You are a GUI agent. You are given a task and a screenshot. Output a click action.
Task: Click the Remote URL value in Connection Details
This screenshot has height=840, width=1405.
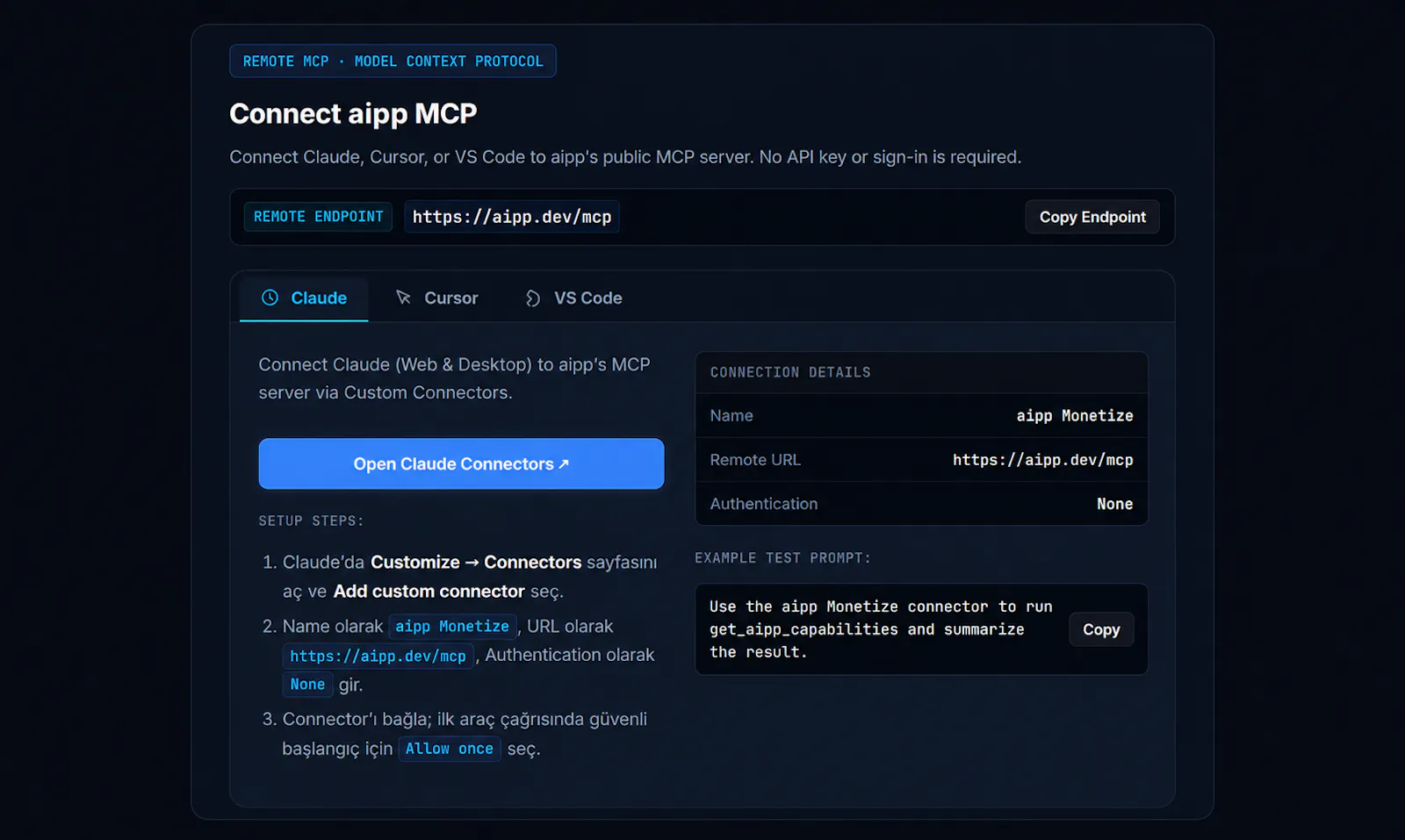pos(1042,460)
